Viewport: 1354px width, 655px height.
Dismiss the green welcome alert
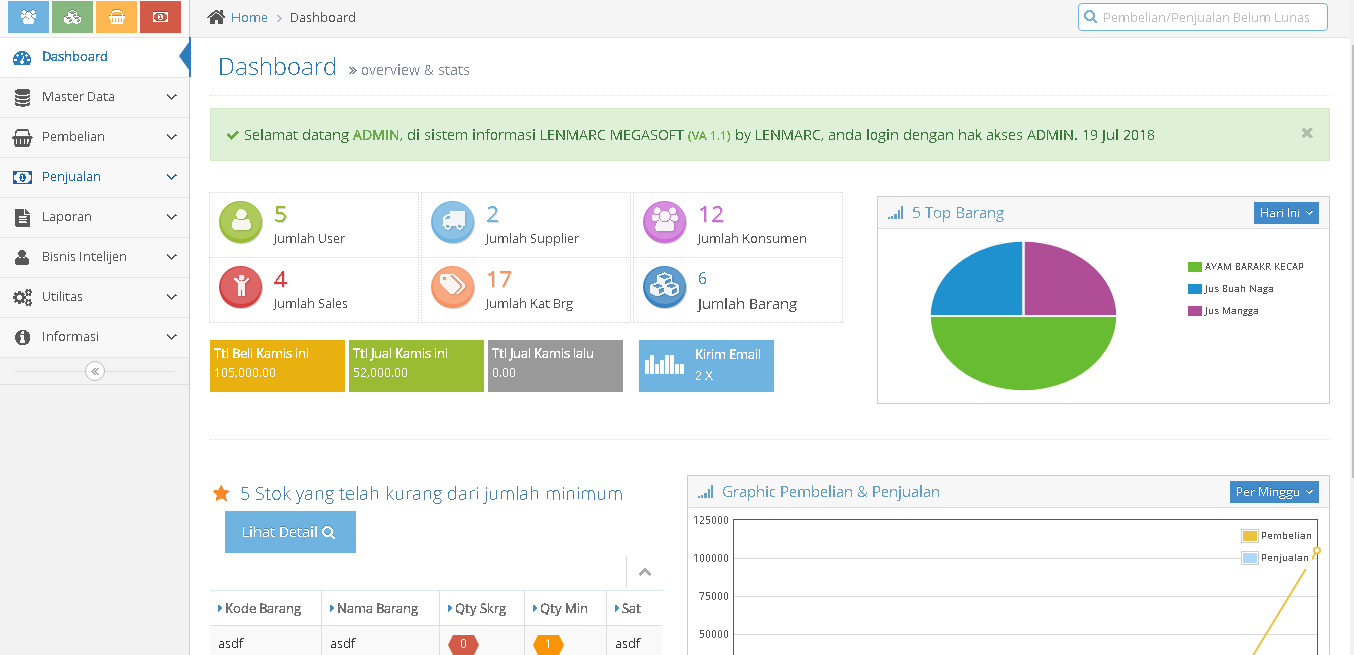[x=1307, y=133]
